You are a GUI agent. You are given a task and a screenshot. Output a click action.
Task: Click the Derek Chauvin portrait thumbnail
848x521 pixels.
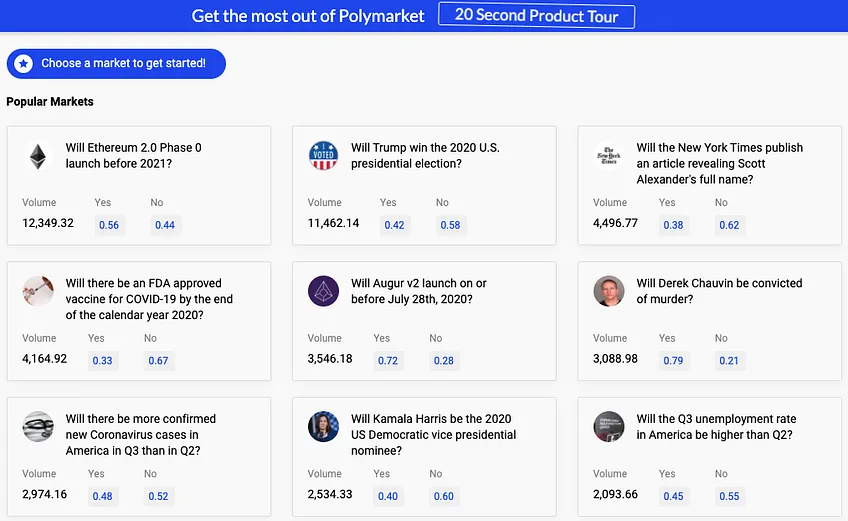(x=609, y=291)
